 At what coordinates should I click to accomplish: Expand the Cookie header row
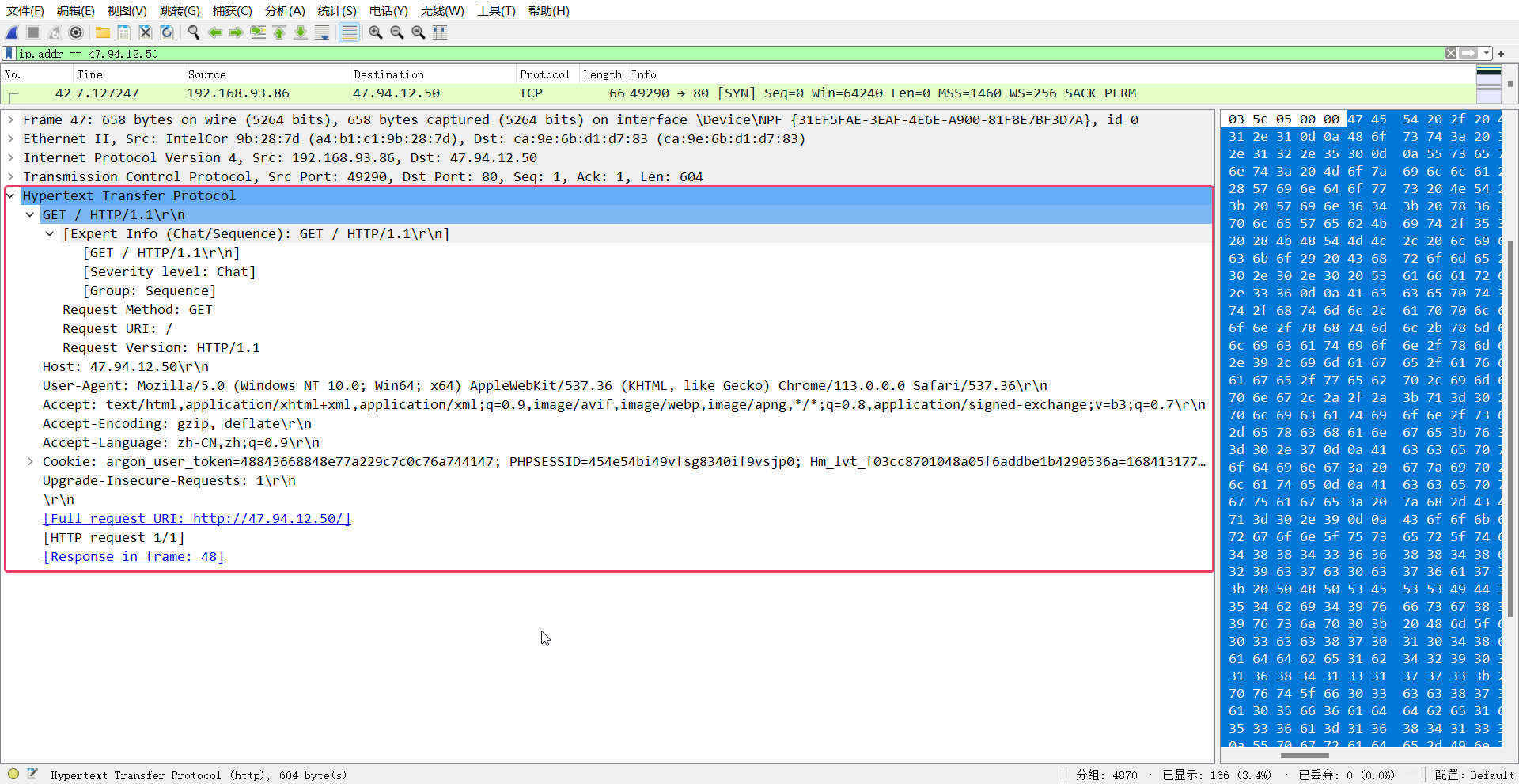30,461
